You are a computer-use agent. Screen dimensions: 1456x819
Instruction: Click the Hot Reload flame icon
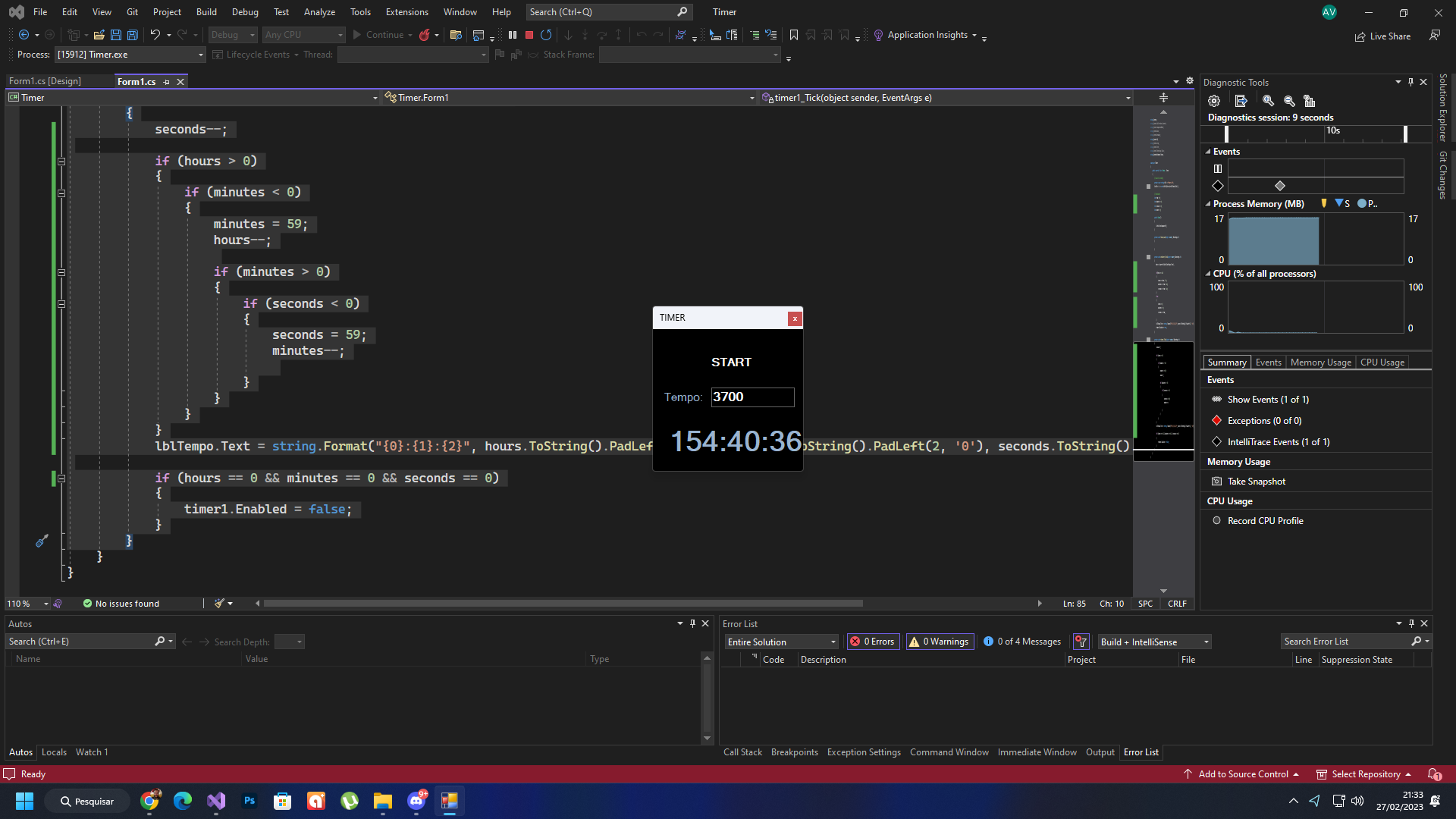(425, 35)
